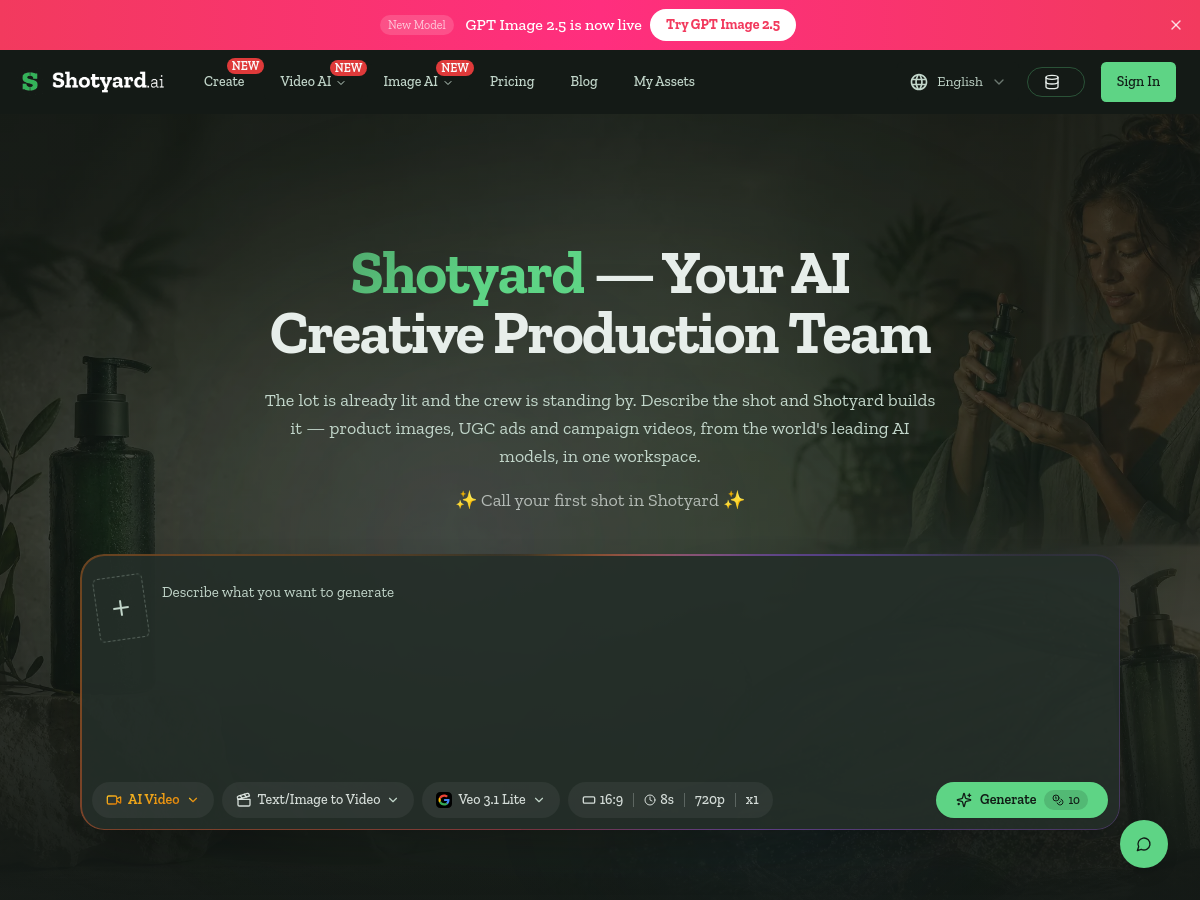1200x900 pixels.
Task: Click the aspect ratio rectangle icon
Action: pos(589,800)
